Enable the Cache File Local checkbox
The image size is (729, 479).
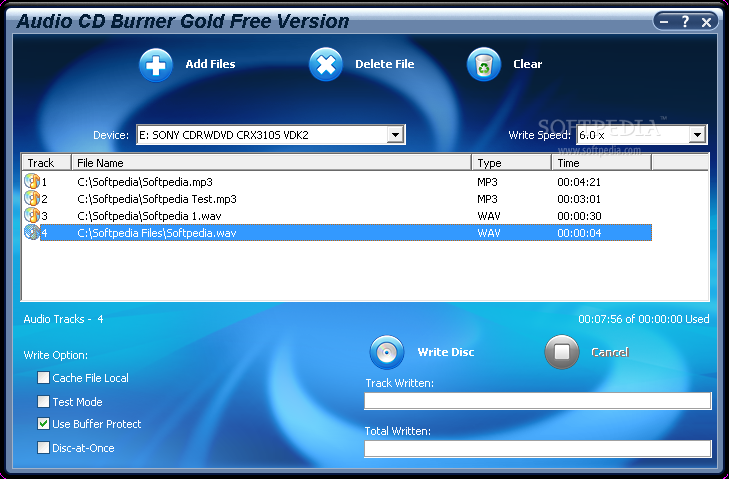[x=43, y=378]
